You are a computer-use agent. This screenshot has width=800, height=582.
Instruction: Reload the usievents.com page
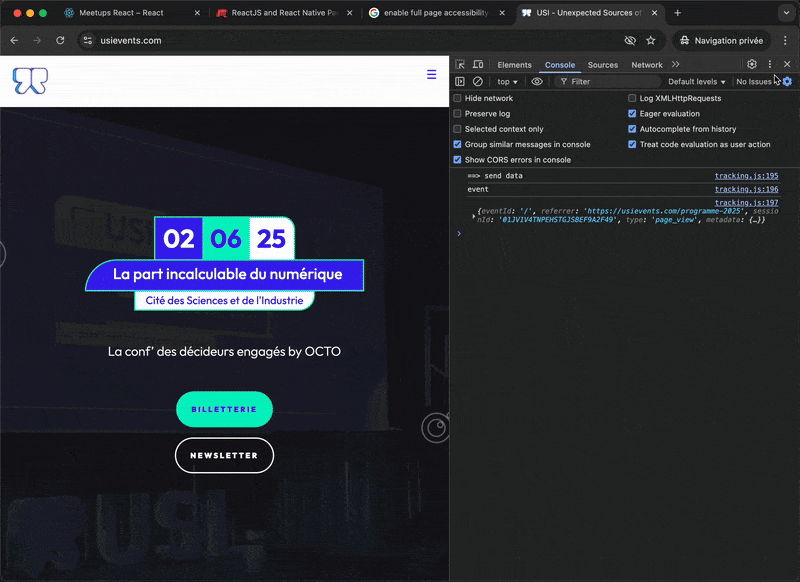pyautogui.click(x=60, y=40)
